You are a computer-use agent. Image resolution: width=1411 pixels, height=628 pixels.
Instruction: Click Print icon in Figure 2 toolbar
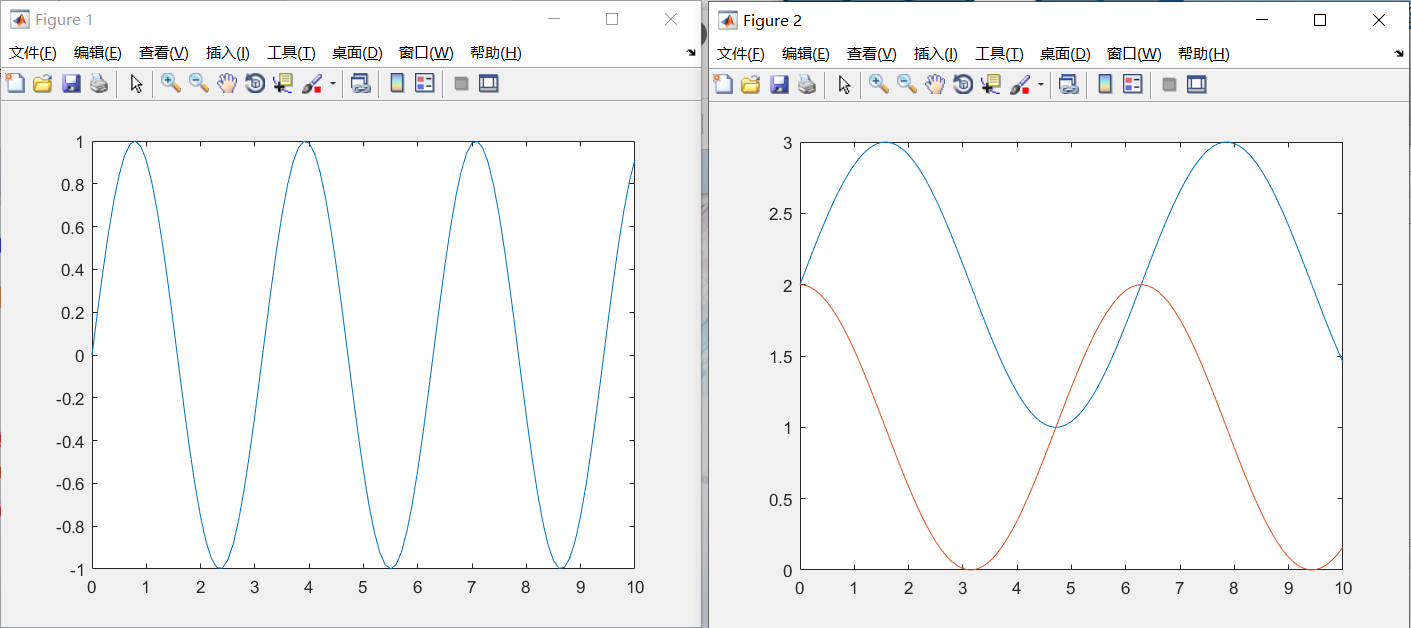click(806, 85)
